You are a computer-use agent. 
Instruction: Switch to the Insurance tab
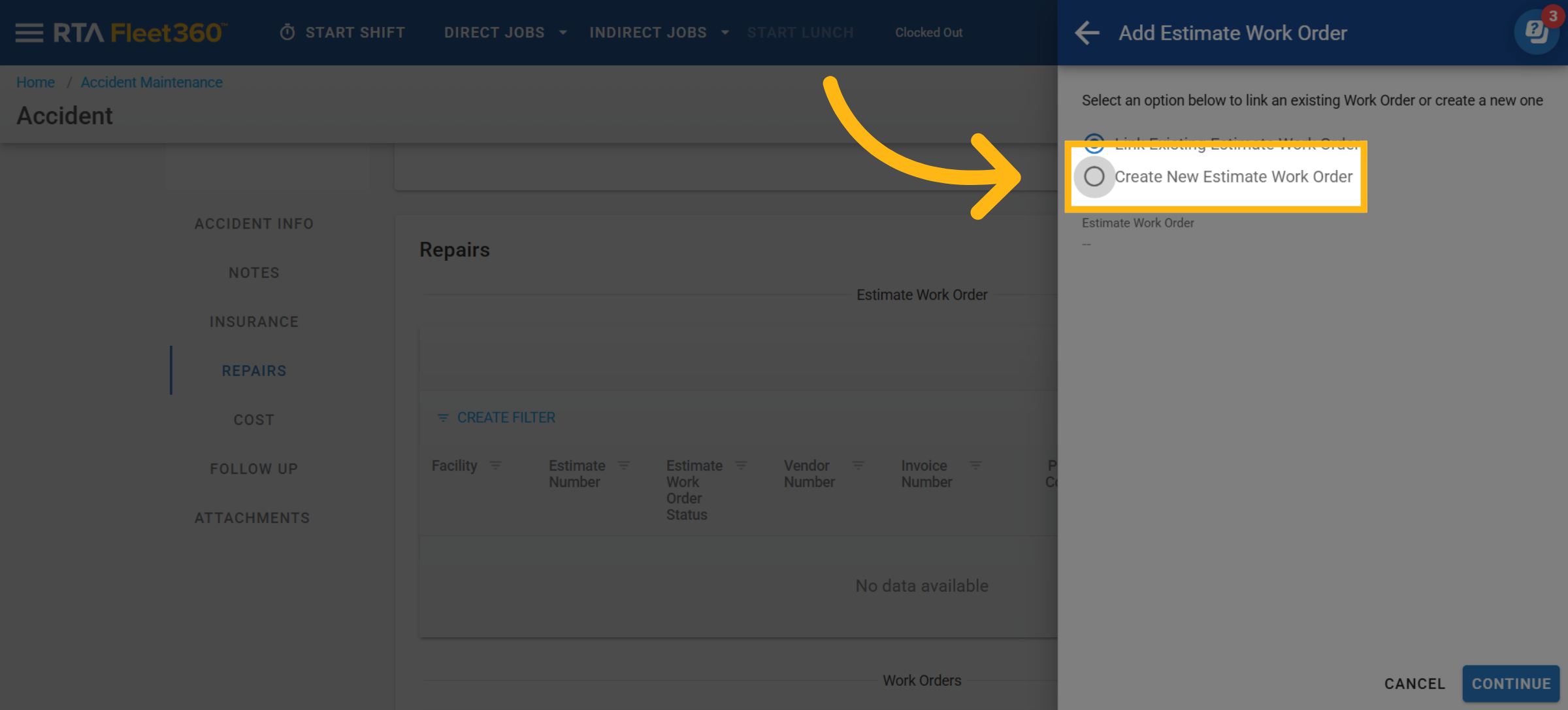253,322
